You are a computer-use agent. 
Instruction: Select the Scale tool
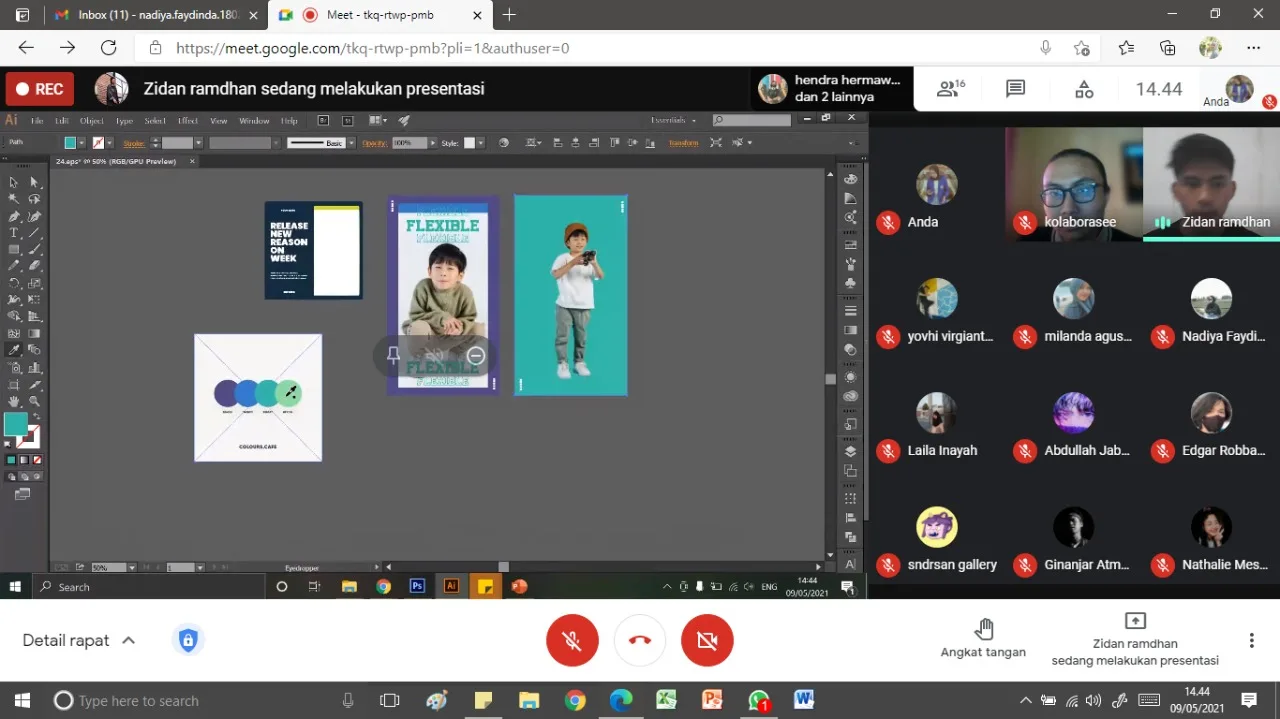(34, 283)
